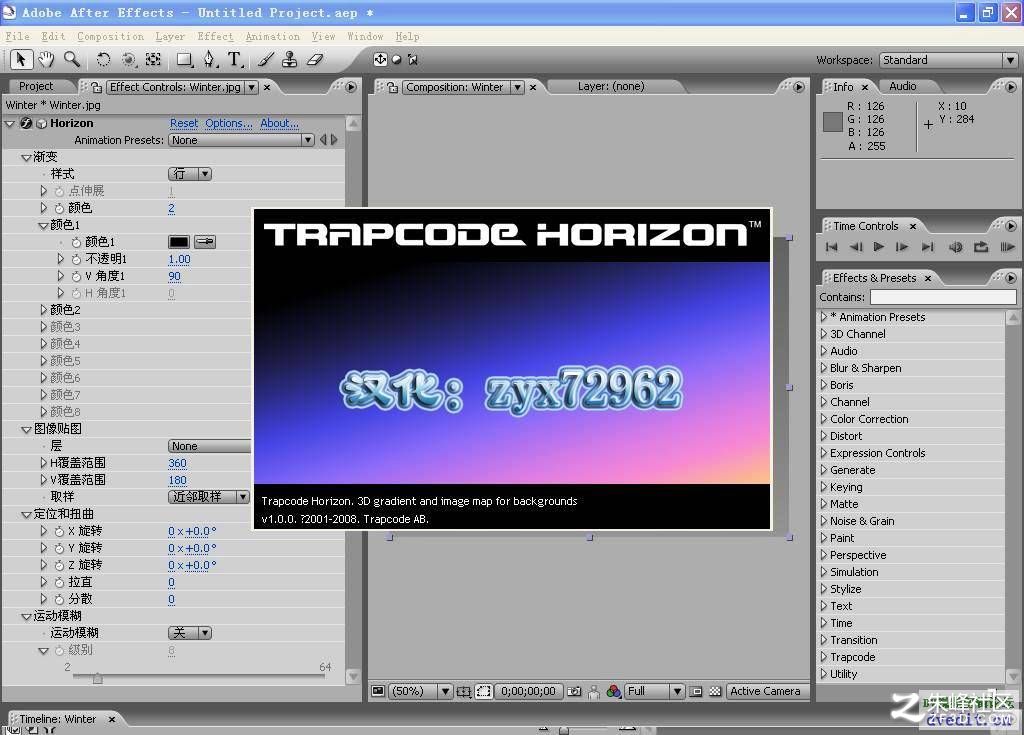The height and width of the screenshot is (735, 1024).
Task: Play the composition in Time Controls
Action: pyautogui.click(x=879, y=247)
